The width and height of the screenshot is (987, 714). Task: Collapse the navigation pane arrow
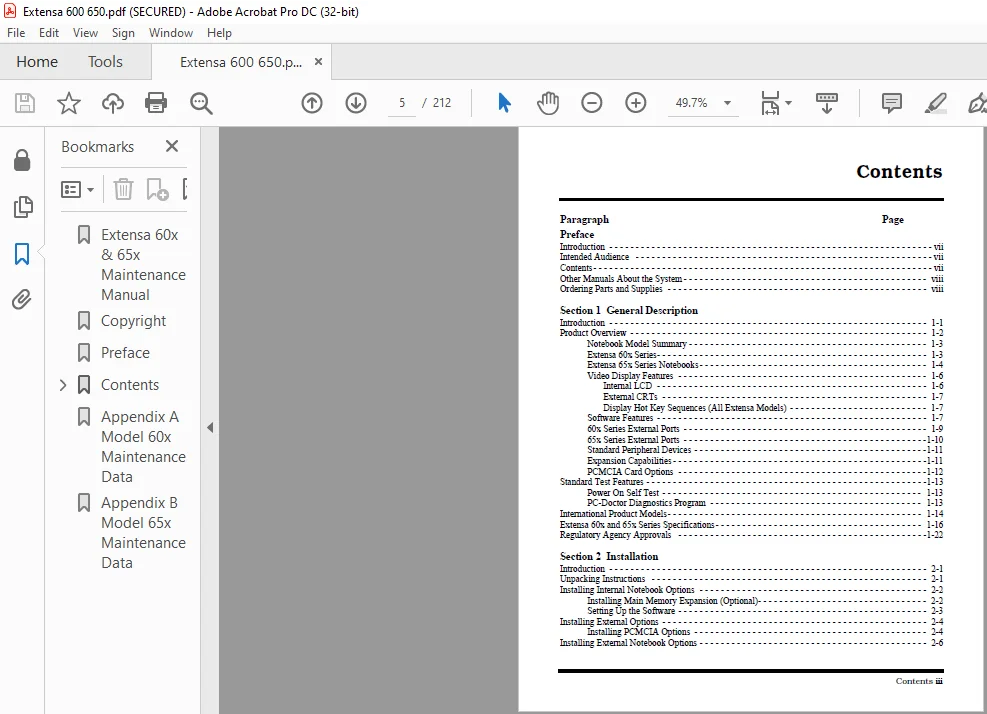(x=210, y=428)
